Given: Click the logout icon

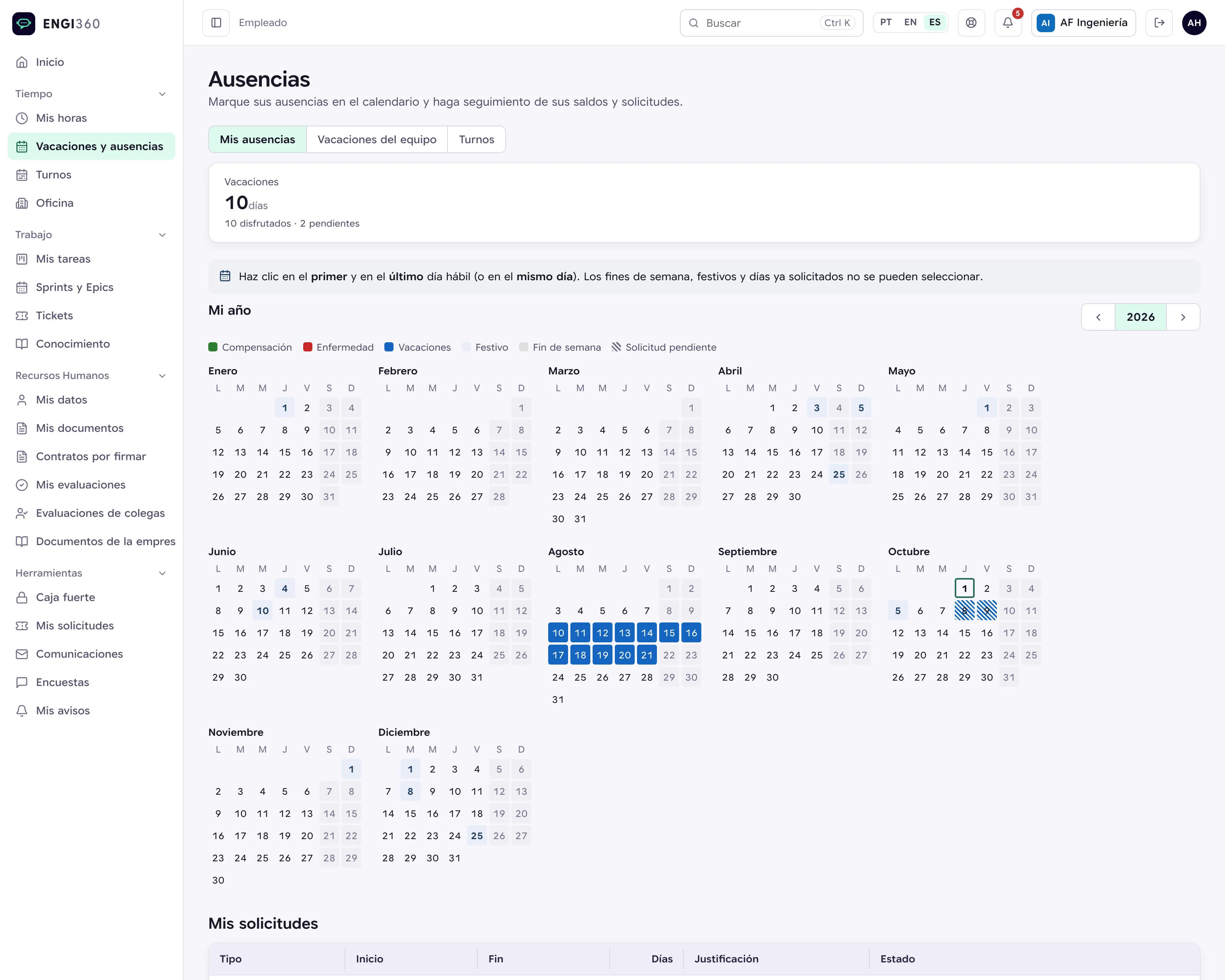Looking at the screenshot, I should [1159, 23].
